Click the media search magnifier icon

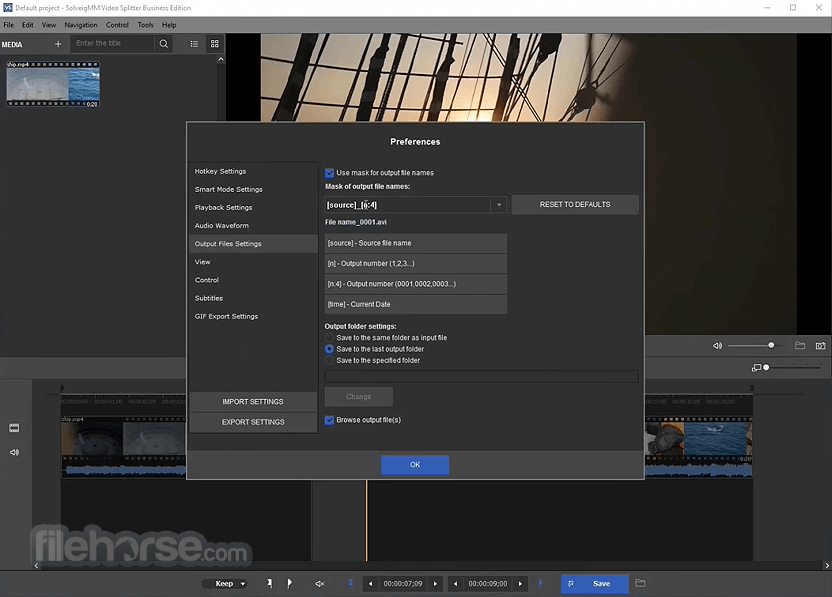point(164,44)
